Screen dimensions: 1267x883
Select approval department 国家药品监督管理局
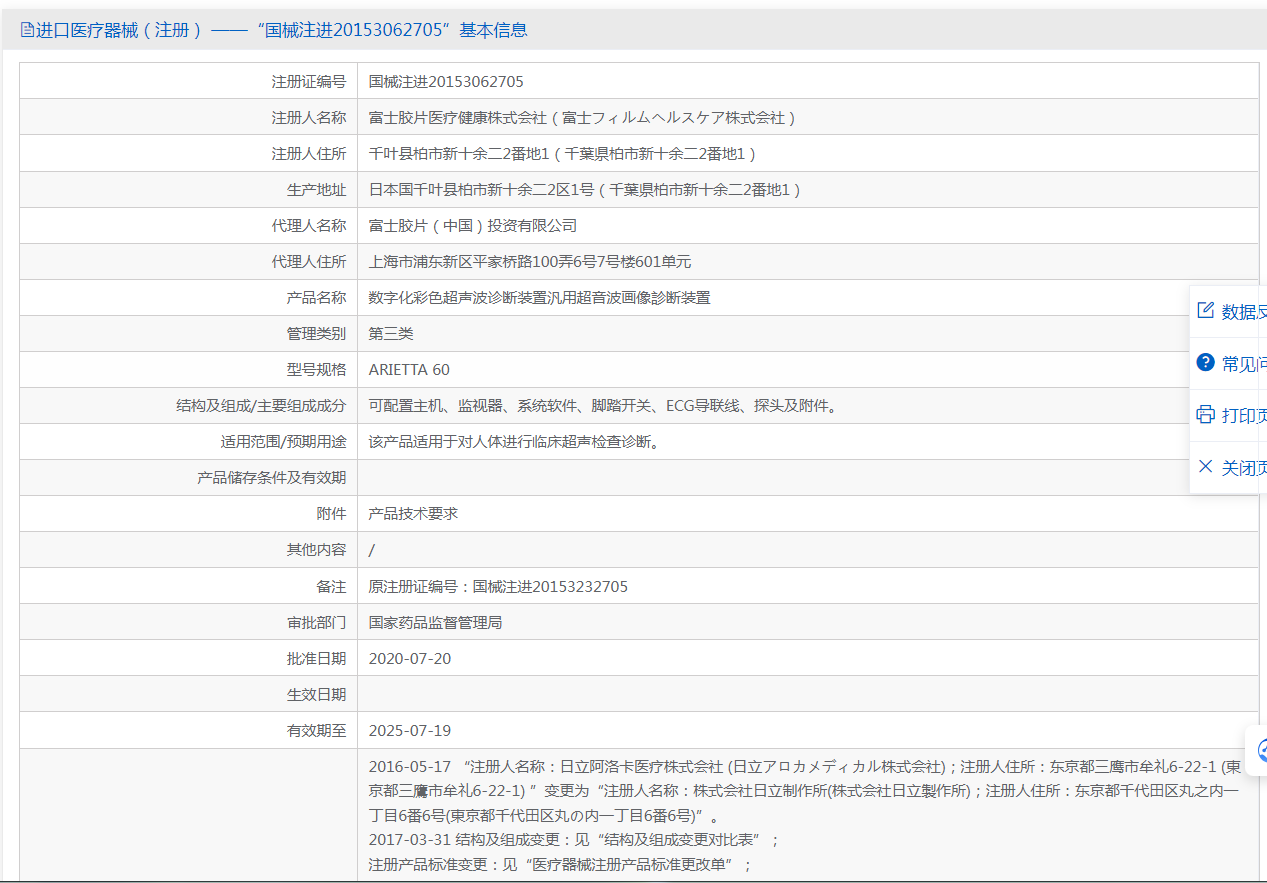(x=435, y=622)
